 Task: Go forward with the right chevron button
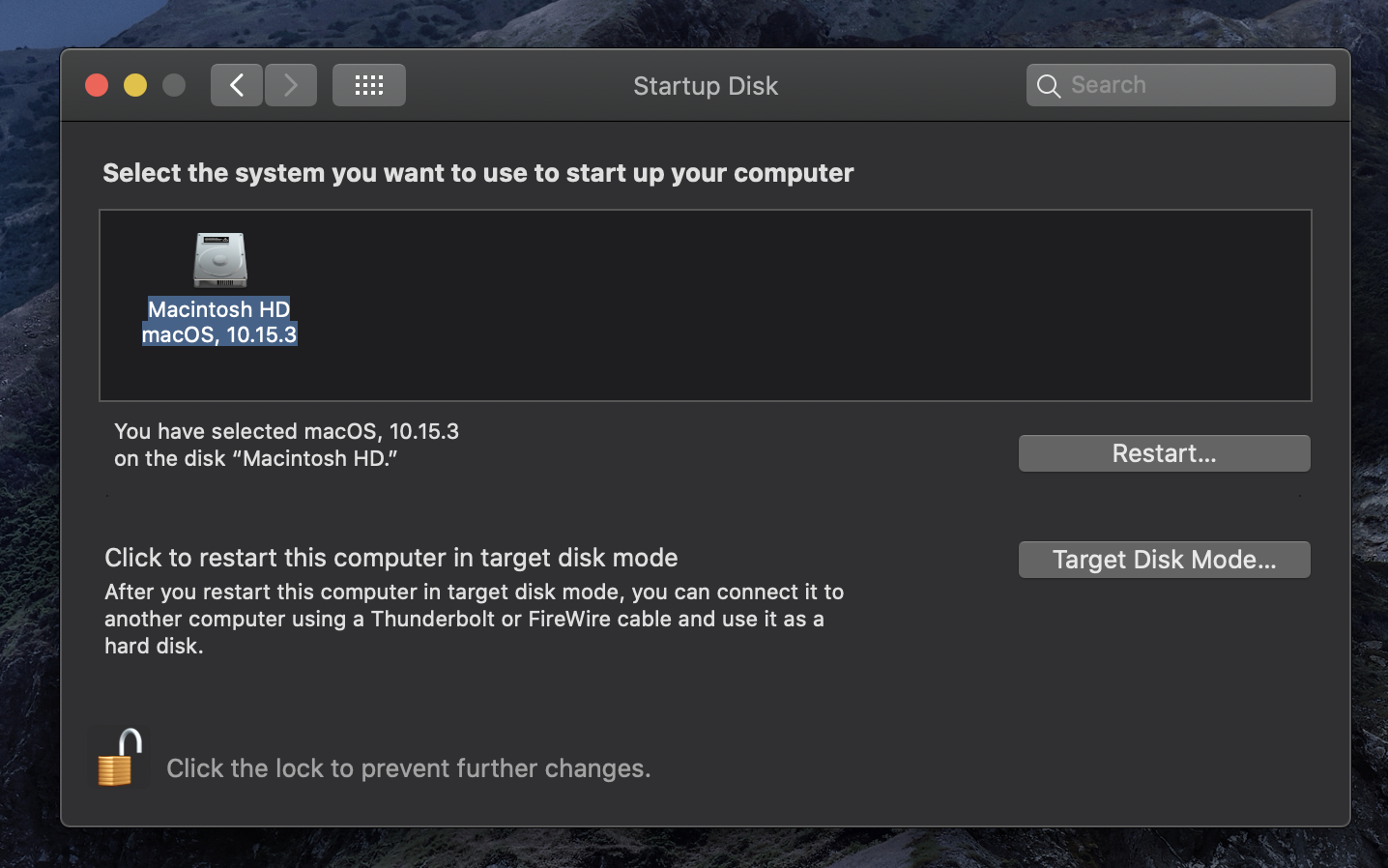coord(291,85)
